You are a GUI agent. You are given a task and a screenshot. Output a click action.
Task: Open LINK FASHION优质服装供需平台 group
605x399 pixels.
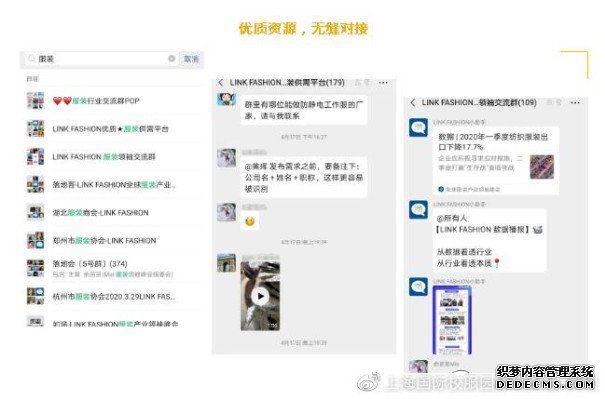pyautogui.click(x=113, y=129)
